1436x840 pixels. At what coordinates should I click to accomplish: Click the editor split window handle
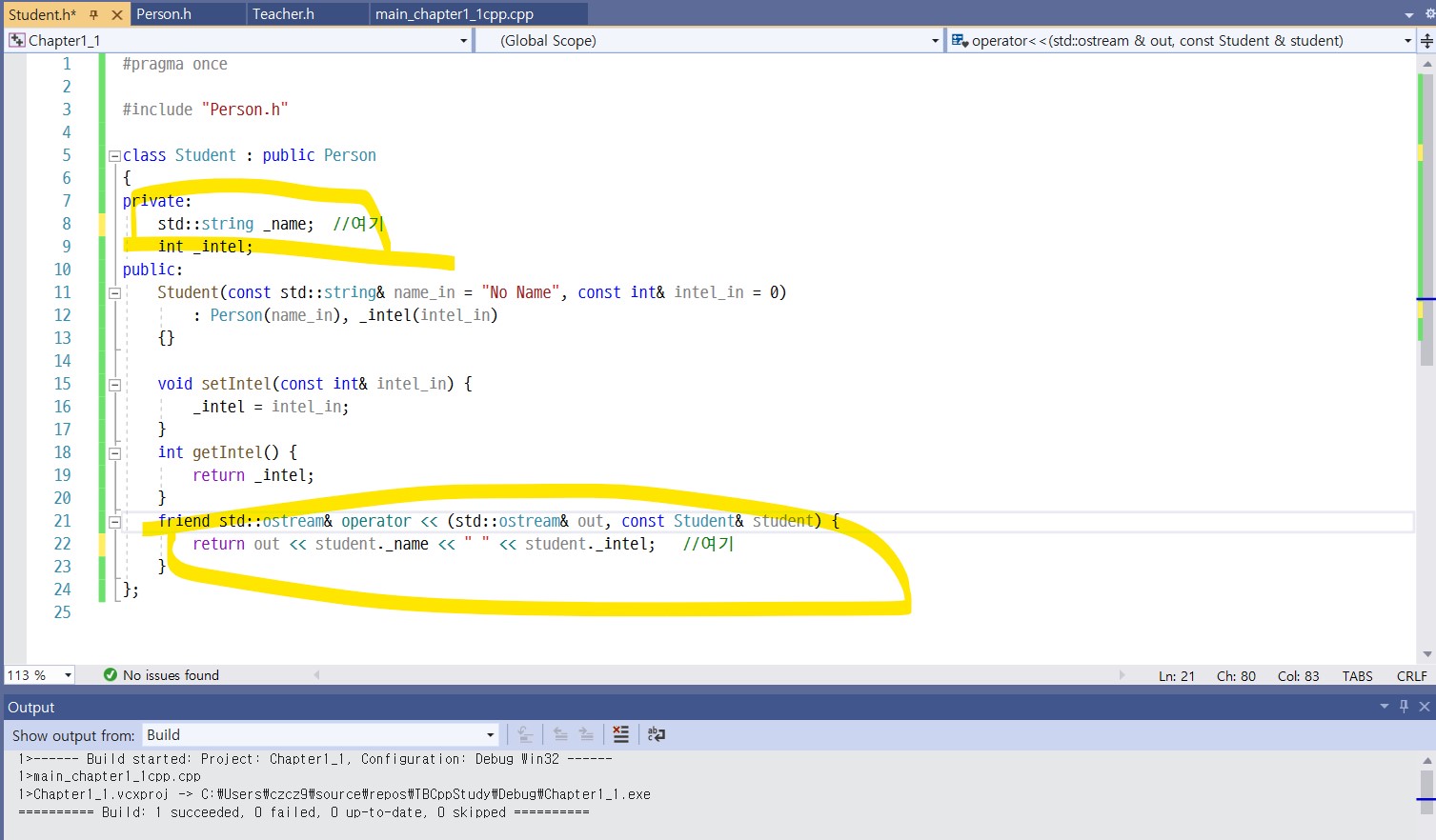1426,41
